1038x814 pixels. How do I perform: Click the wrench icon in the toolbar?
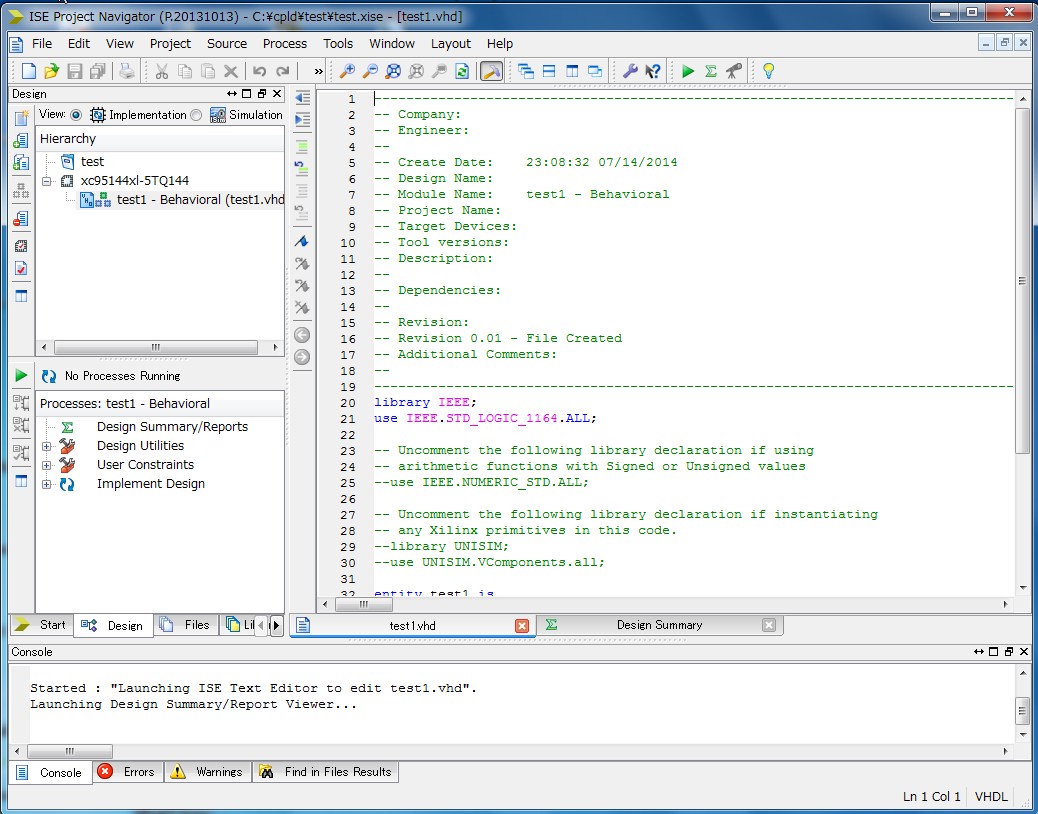630,71
